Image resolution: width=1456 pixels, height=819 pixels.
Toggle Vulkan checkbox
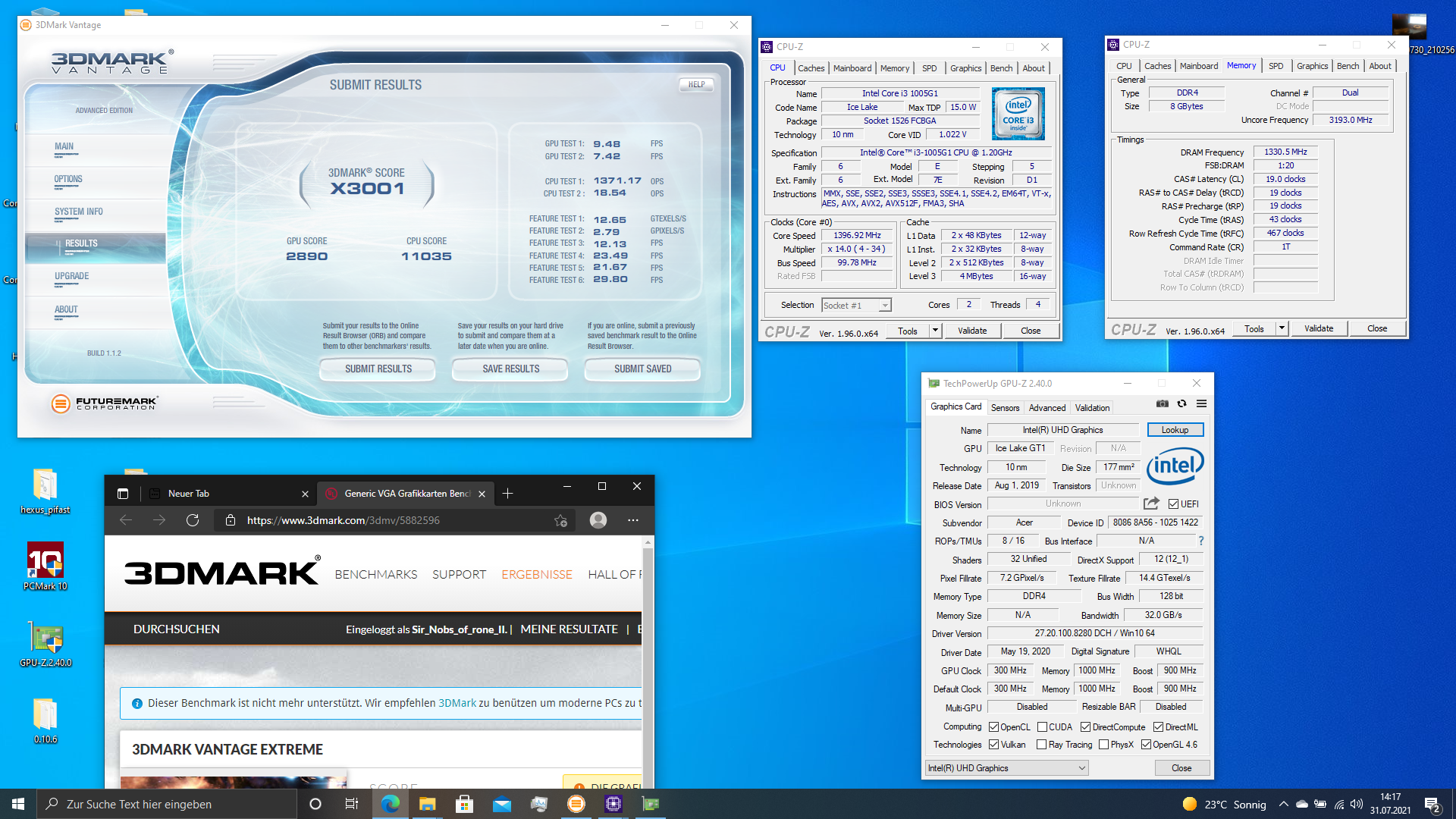click(x=993, y=745)
